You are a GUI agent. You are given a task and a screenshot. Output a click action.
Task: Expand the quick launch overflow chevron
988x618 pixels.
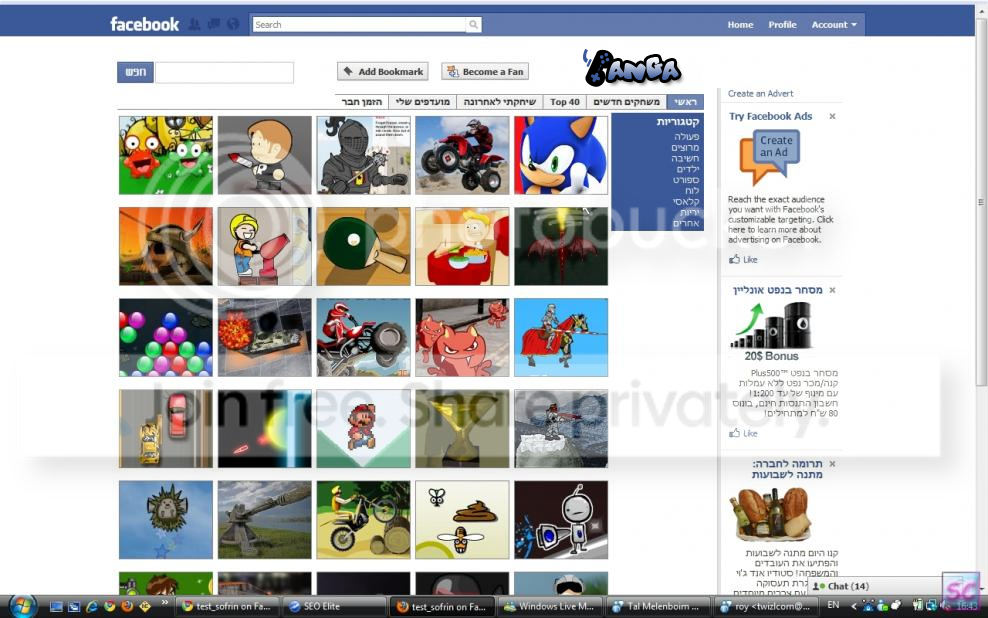click(x=164, y=604)
